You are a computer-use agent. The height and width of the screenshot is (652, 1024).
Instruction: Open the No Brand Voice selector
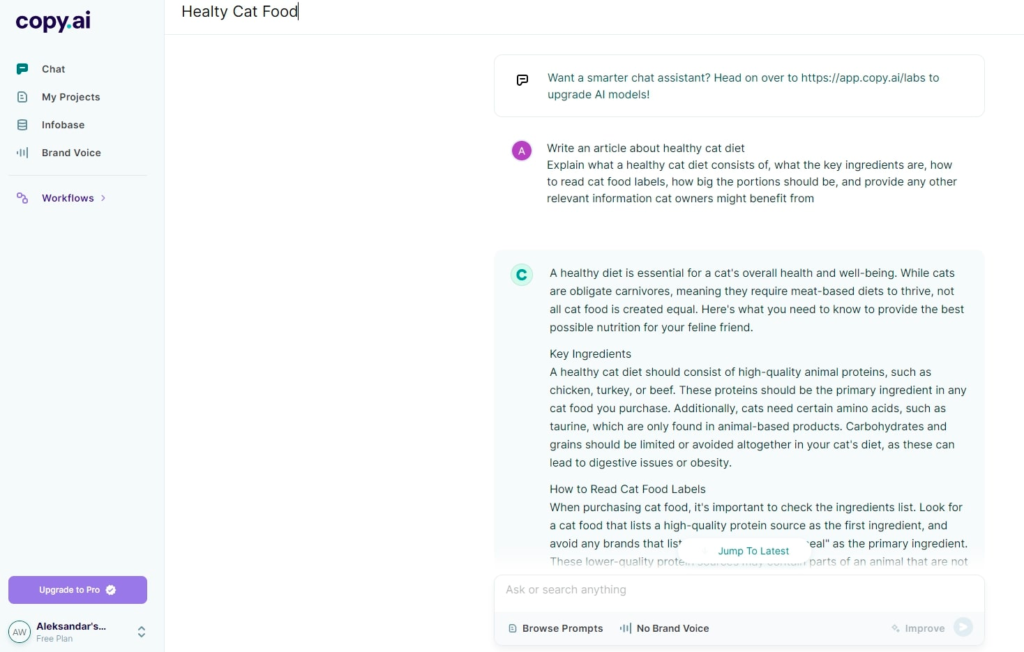[x=664, y=628]
